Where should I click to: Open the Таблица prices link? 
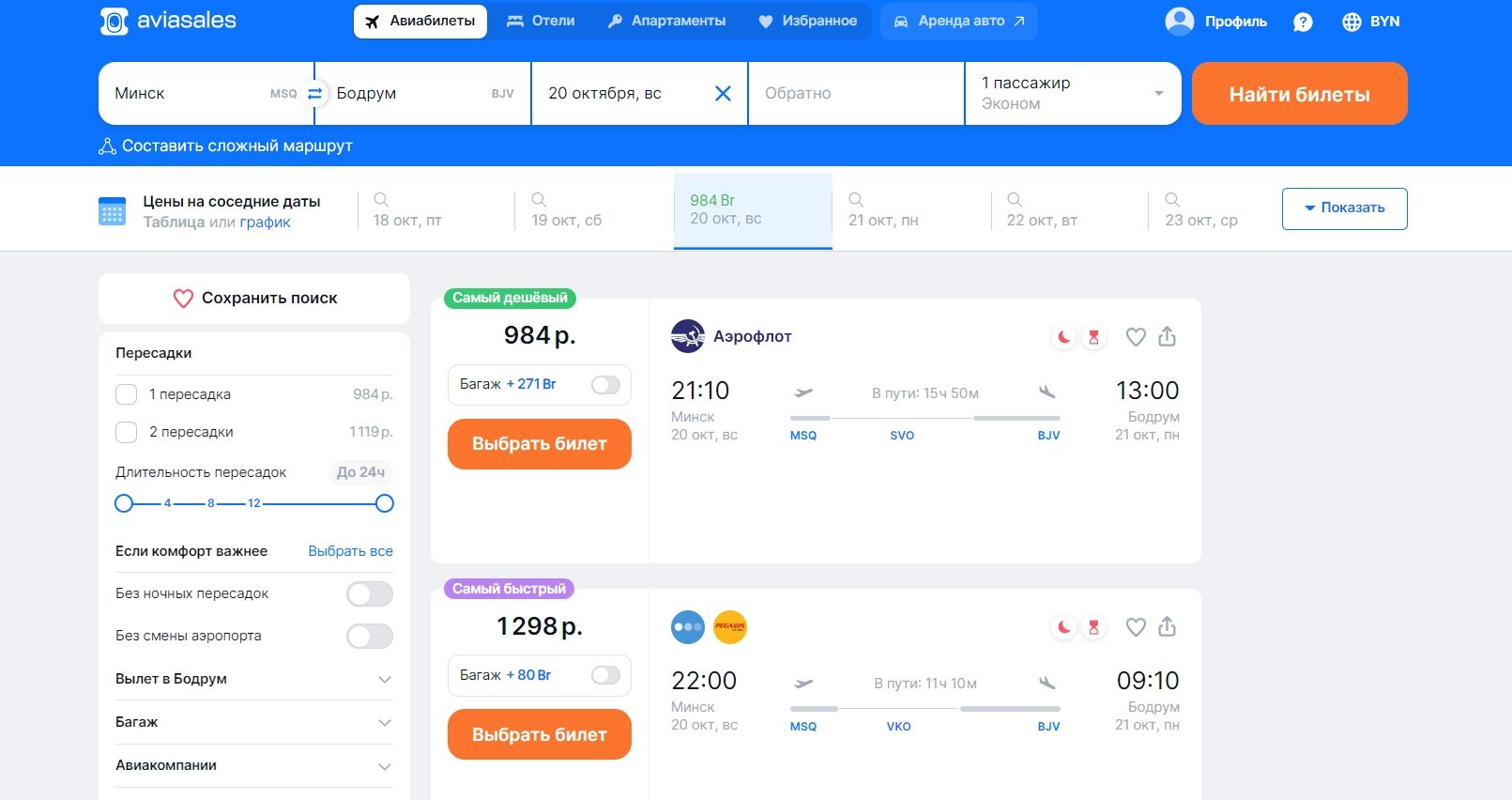click(174, 223)
